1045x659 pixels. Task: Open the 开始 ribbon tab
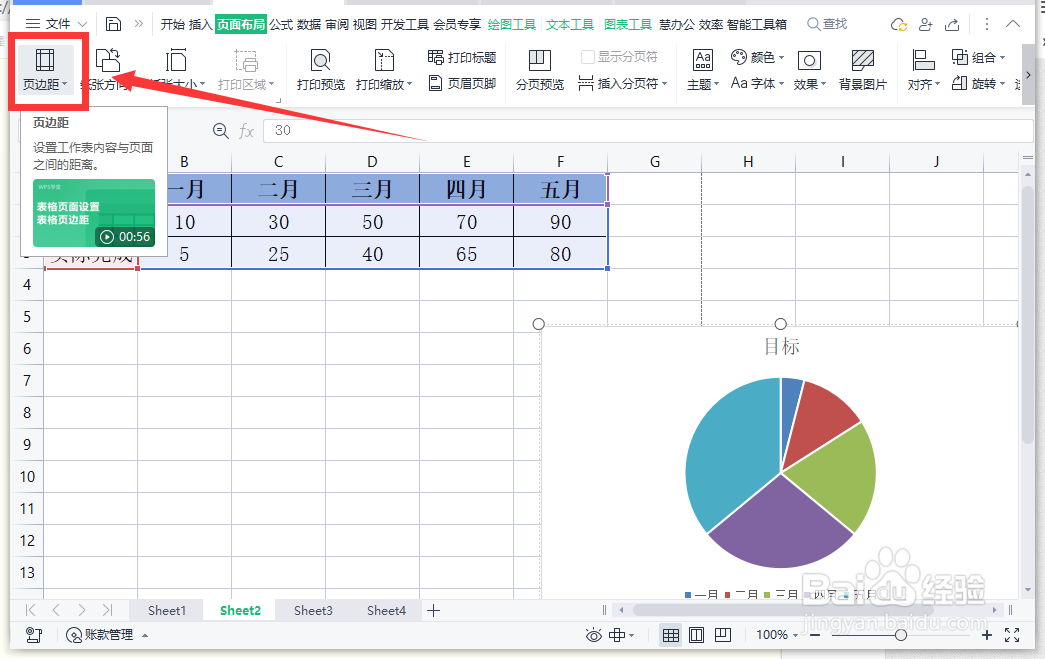coord(173,25)
